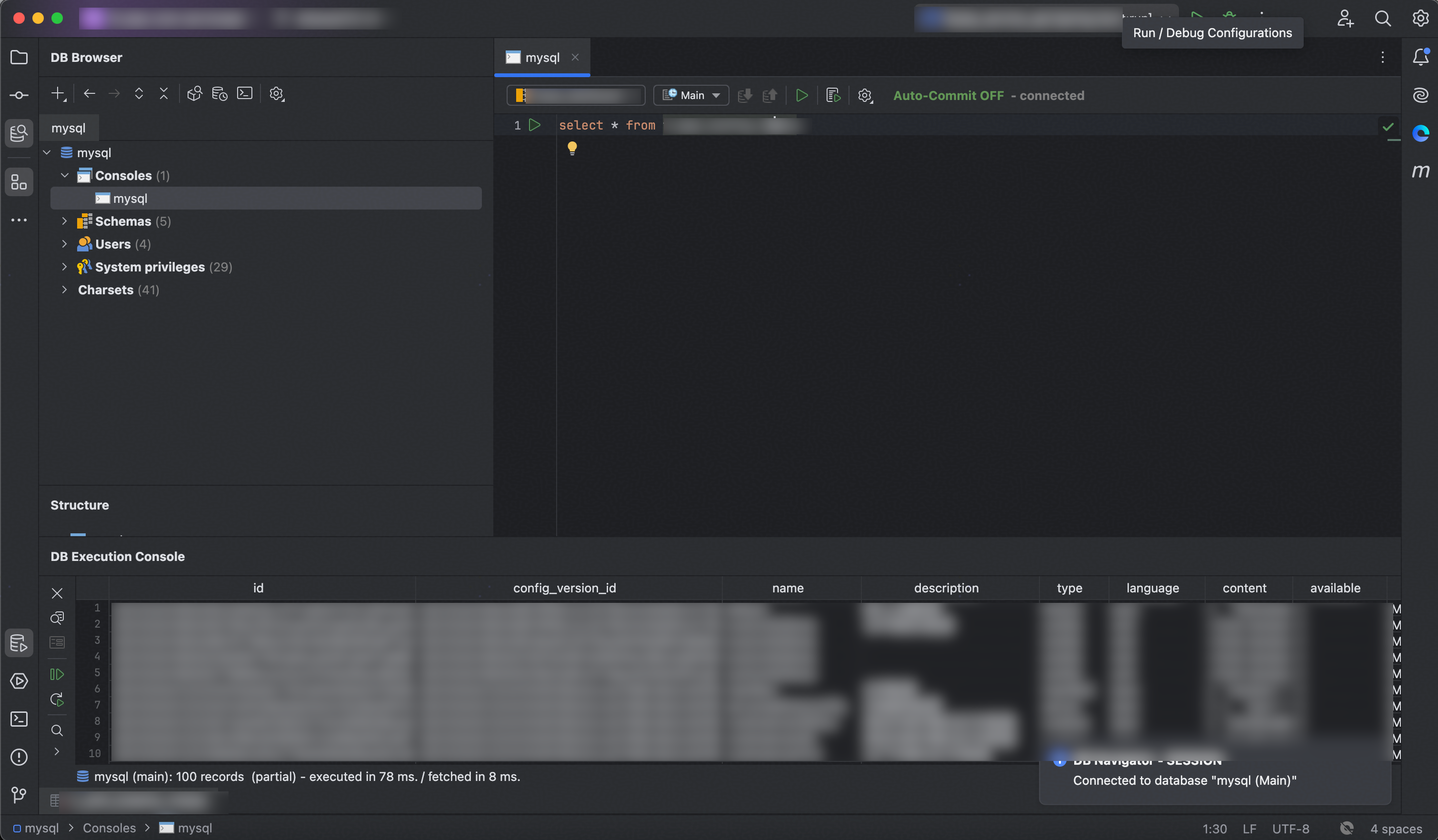Click the commit transaction icon

tap(745, 95)
